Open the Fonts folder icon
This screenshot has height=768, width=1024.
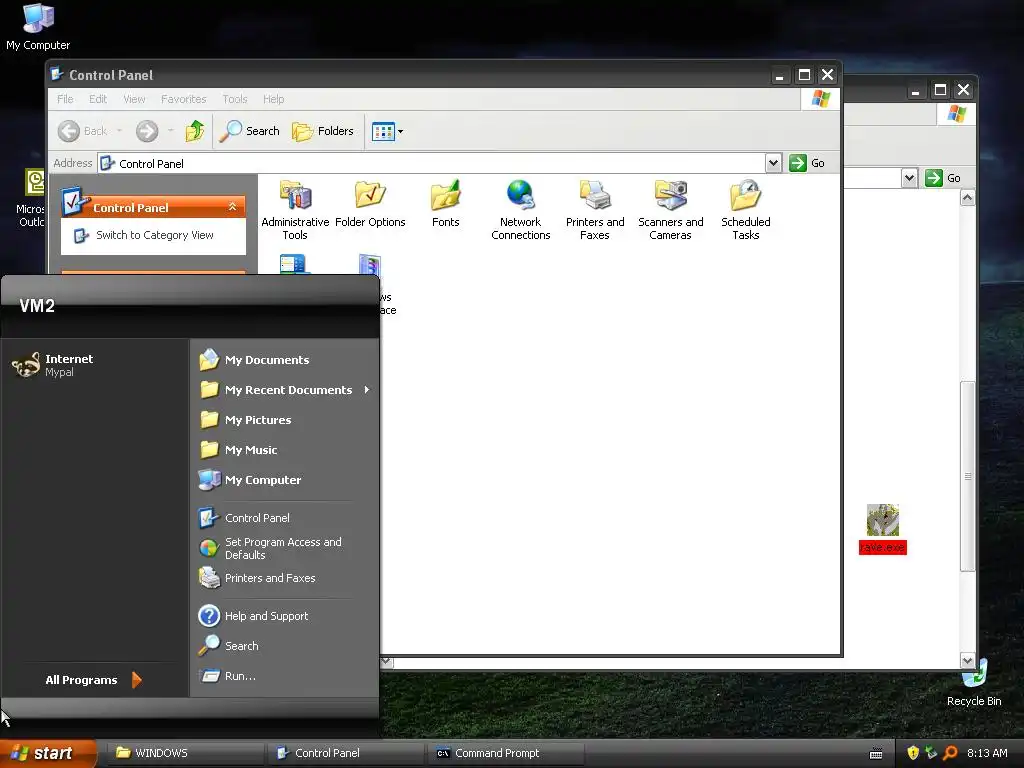445,204
